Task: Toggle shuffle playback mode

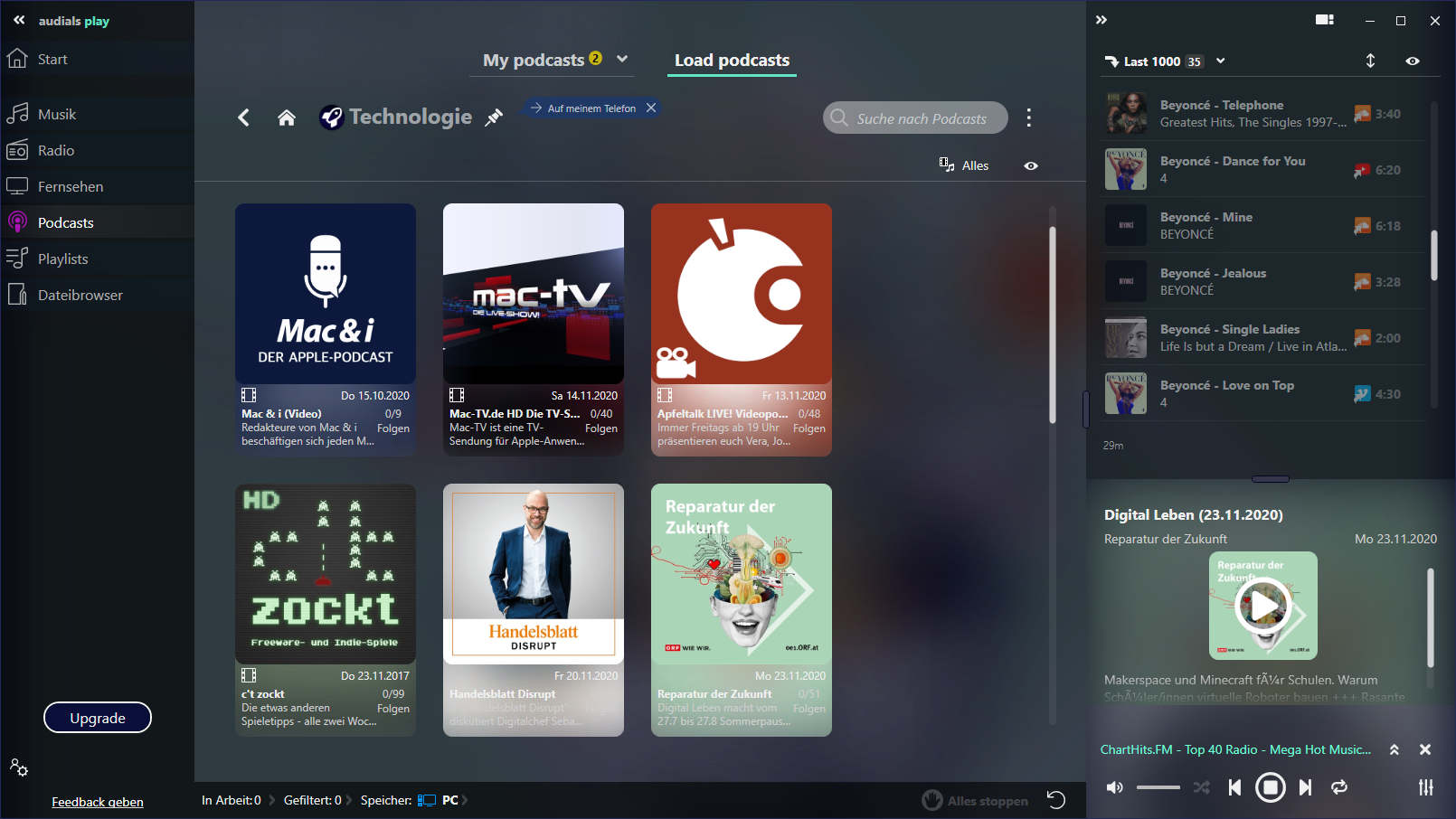Action: (x=1201, y=787)
